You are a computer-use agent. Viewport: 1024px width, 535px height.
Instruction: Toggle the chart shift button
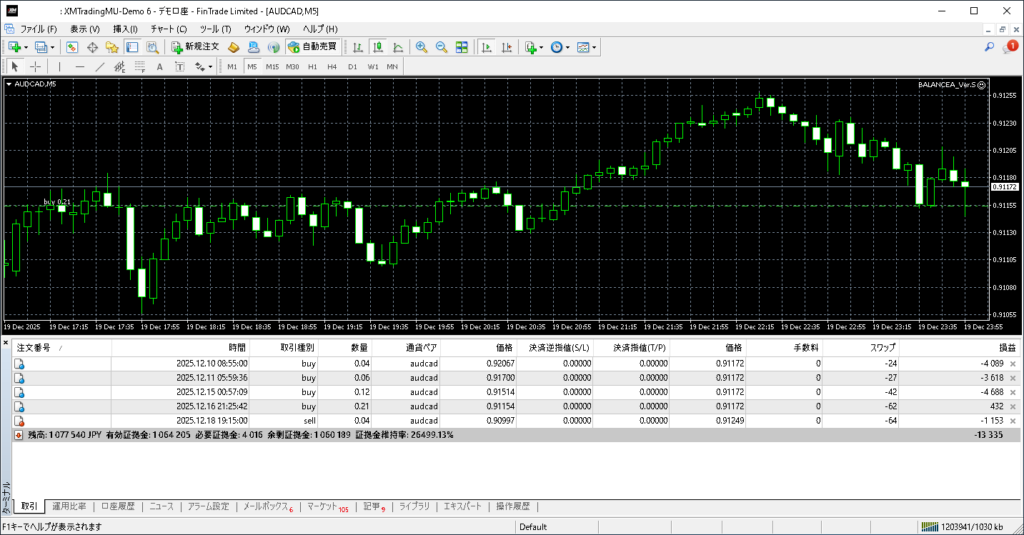506,47
